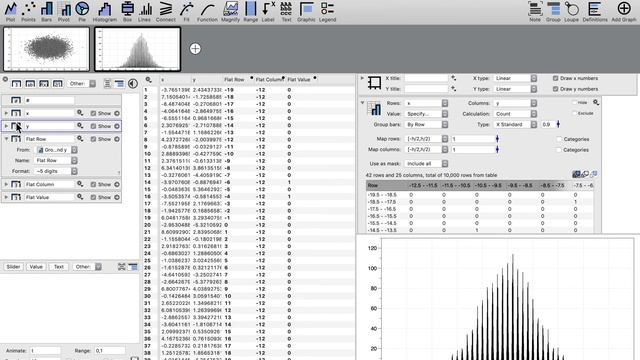Viewport: 640px width, 360px height.
Task: Open the Format ~5 digits dropdown
Action: [56, 171]
